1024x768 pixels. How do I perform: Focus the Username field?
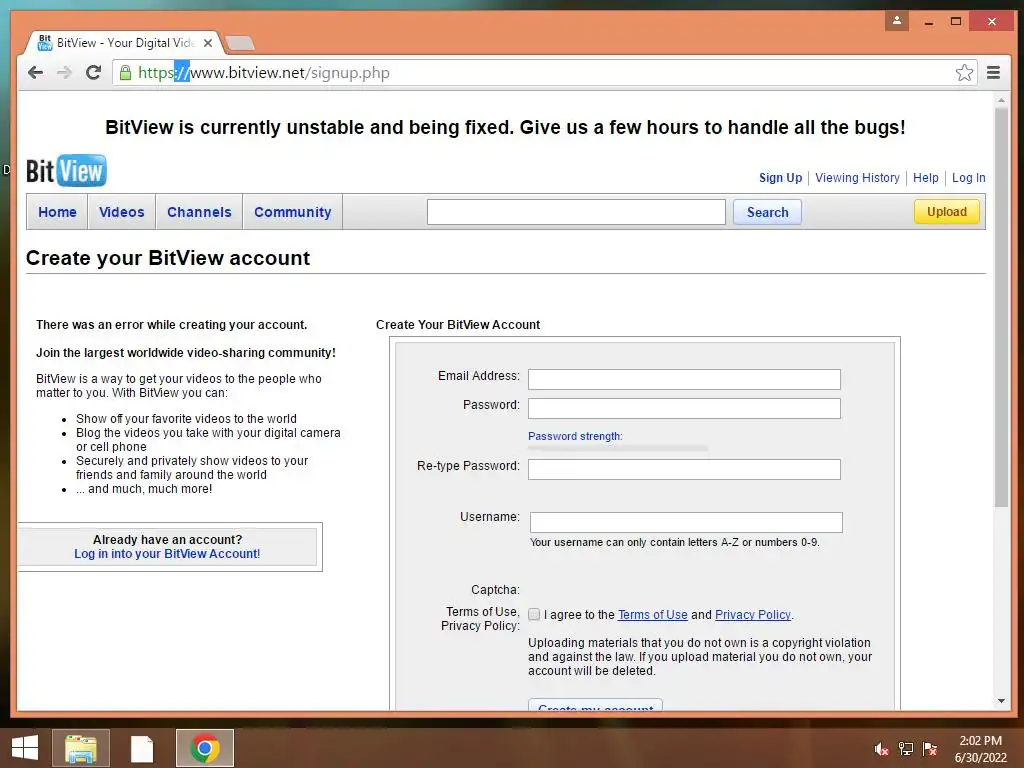[x=686, y=522]
